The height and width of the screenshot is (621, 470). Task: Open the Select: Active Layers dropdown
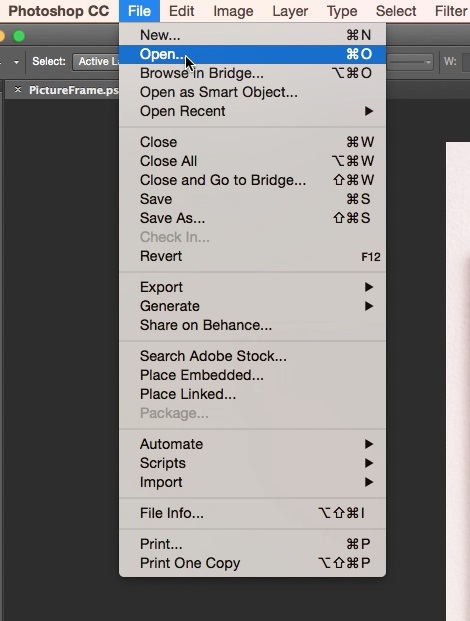[96, 61]
